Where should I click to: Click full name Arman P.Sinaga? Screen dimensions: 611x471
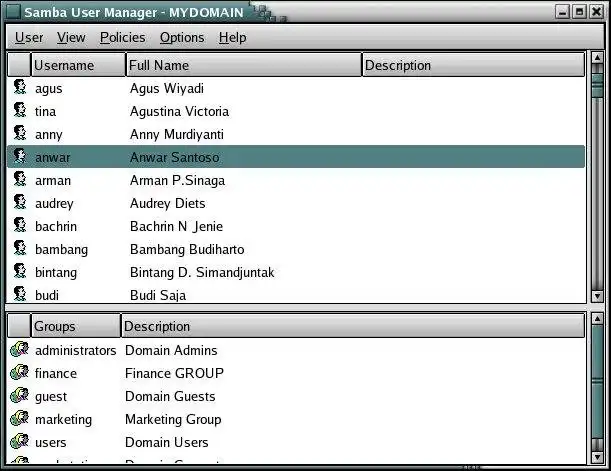click(177, 181)
